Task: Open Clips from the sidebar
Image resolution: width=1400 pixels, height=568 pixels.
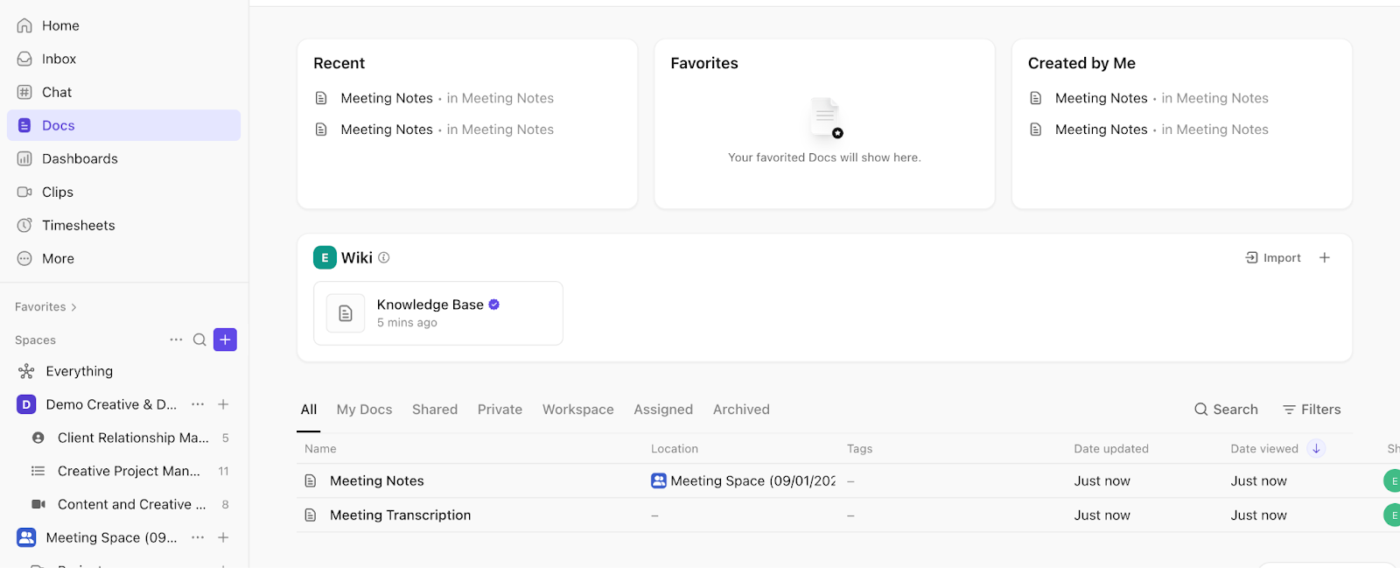Action: point(57,192)
